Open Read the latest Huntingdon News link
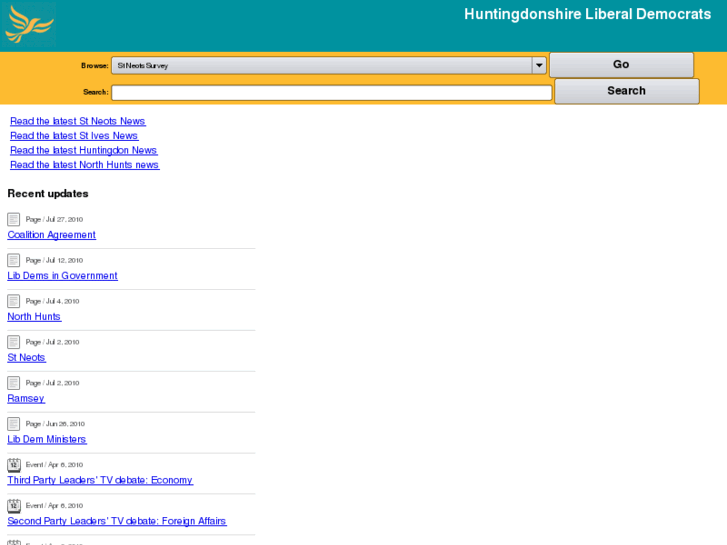Viewport: 727px width, 545px height. (84, 150)
